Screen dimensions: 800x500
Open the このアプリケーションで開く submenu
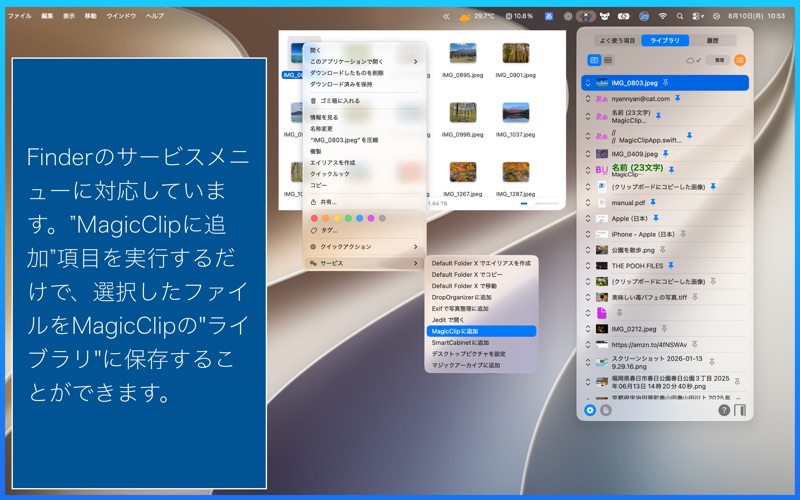(x=364, y=61)
